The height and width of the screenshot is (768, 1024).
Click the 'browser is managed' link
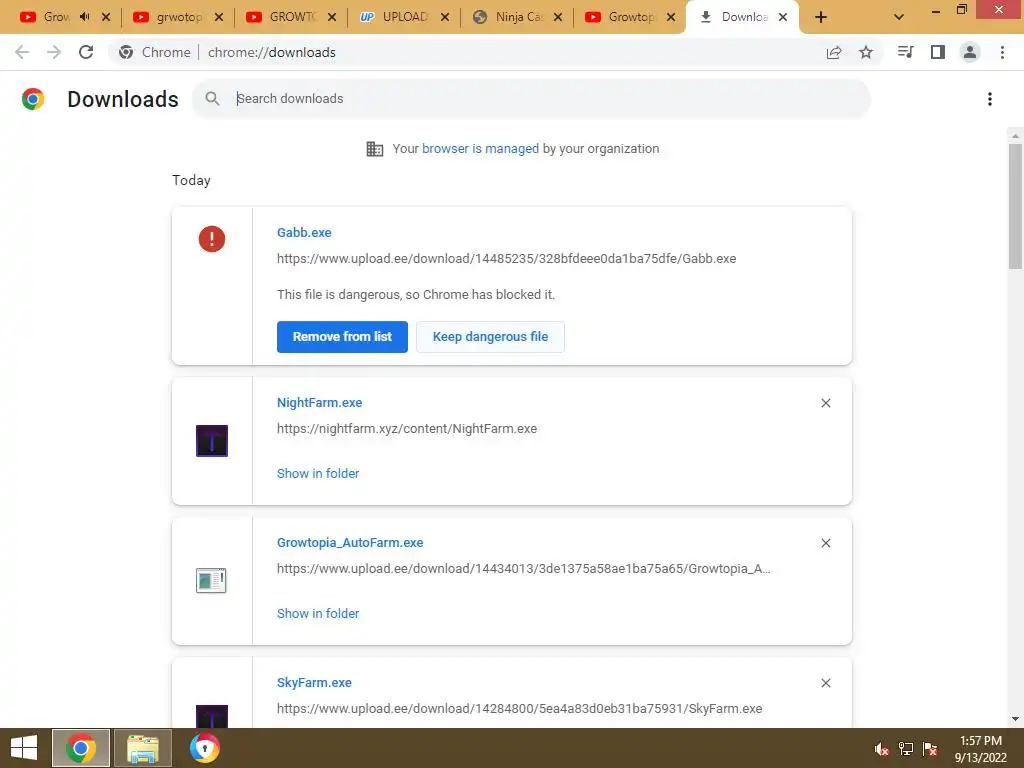point(481,148)
